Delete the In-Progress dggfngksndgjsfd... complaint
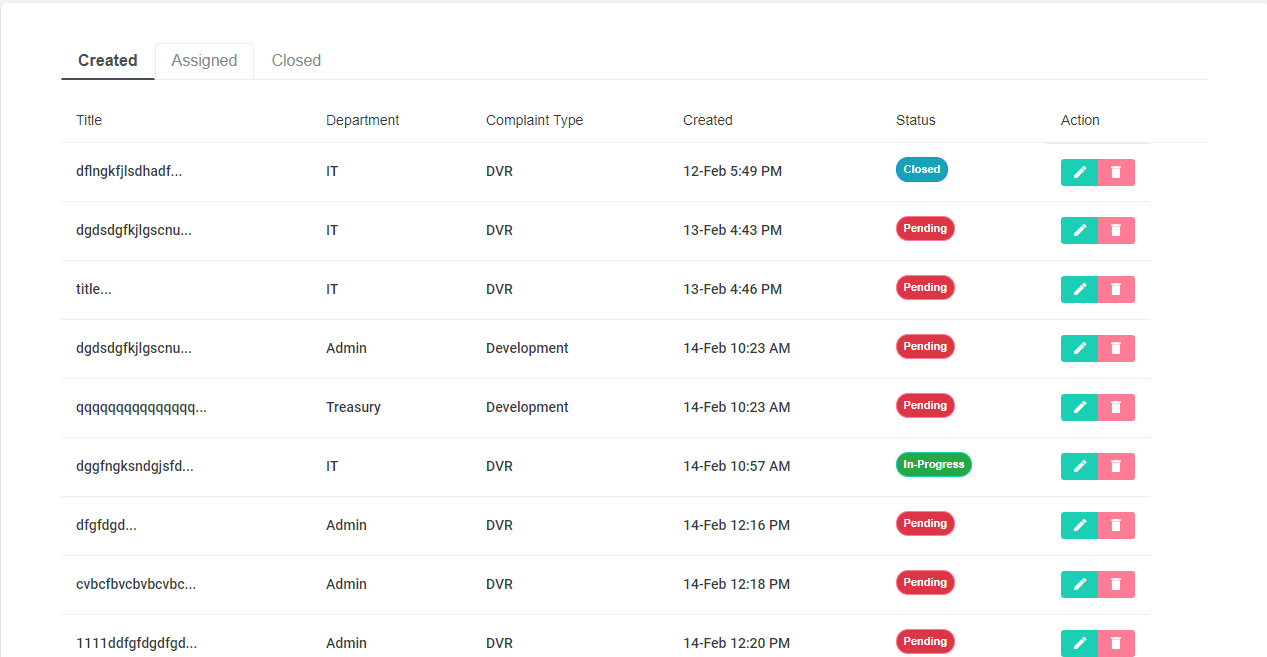The height and width of the screenshot is (657, 1267). 1116,467
